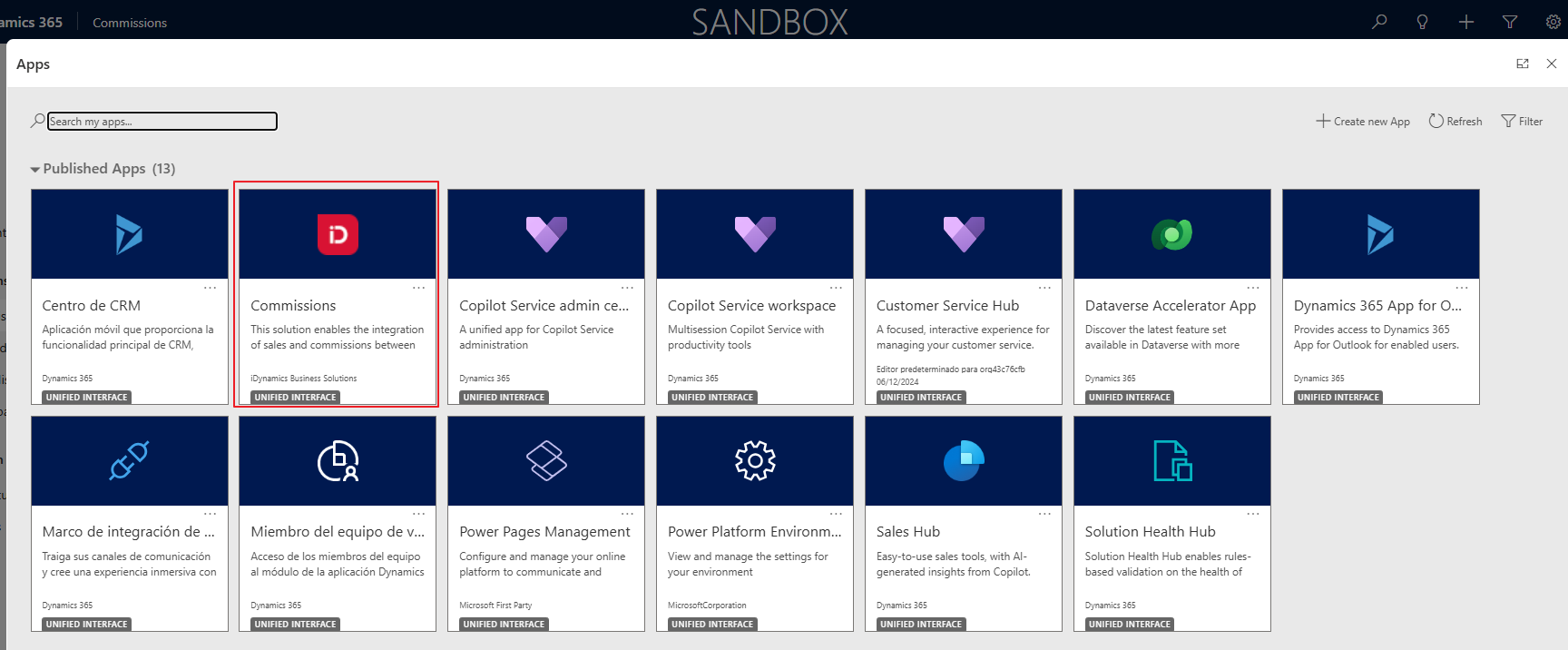The image size is (1568, 650).
Task: Open Power Pages Management diamond icon
Action: (546, 460)
